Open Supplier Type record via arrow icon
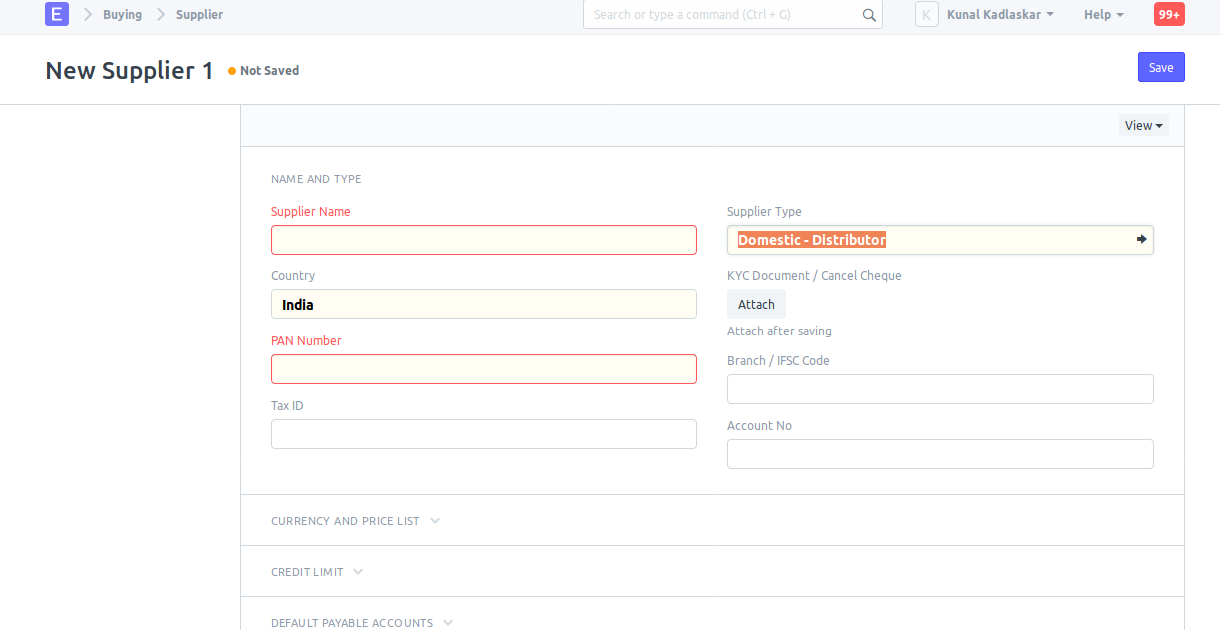The image size is (1220, 630). tap(1140, 240)
